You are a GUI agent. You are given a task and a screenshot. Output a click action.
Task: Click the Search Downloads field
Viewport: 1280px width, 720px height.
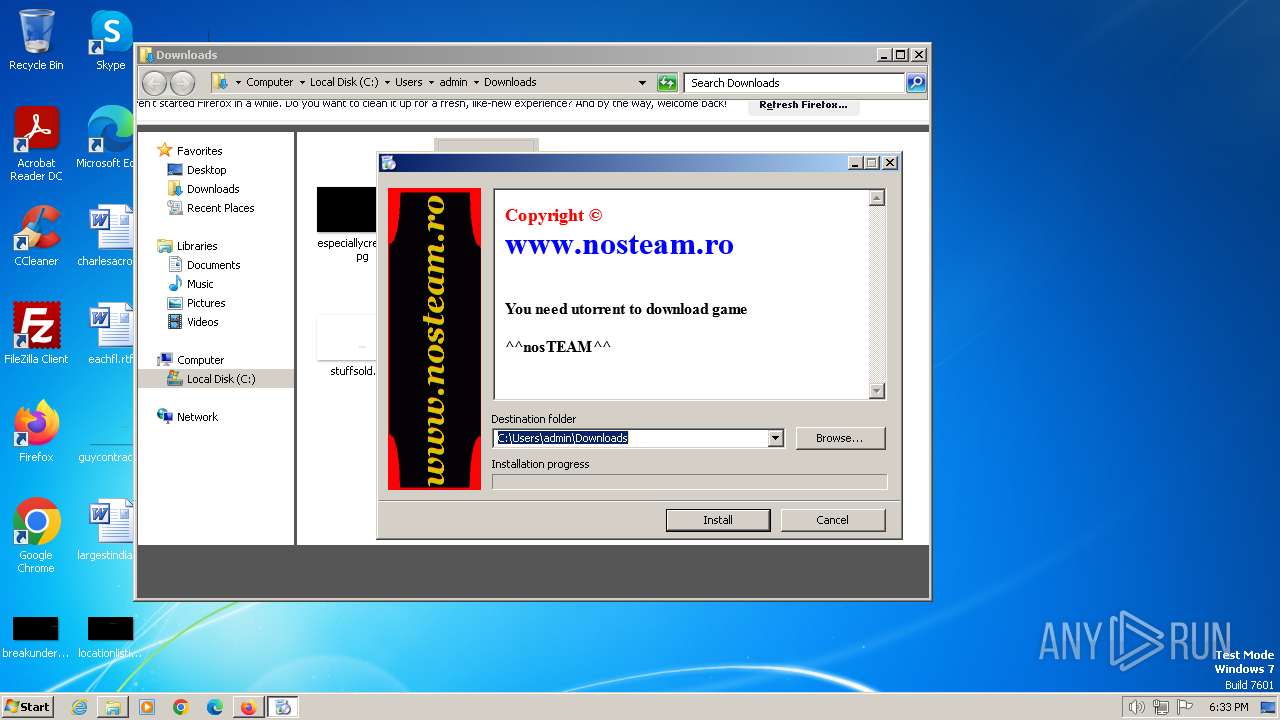(x=795, y=83)
